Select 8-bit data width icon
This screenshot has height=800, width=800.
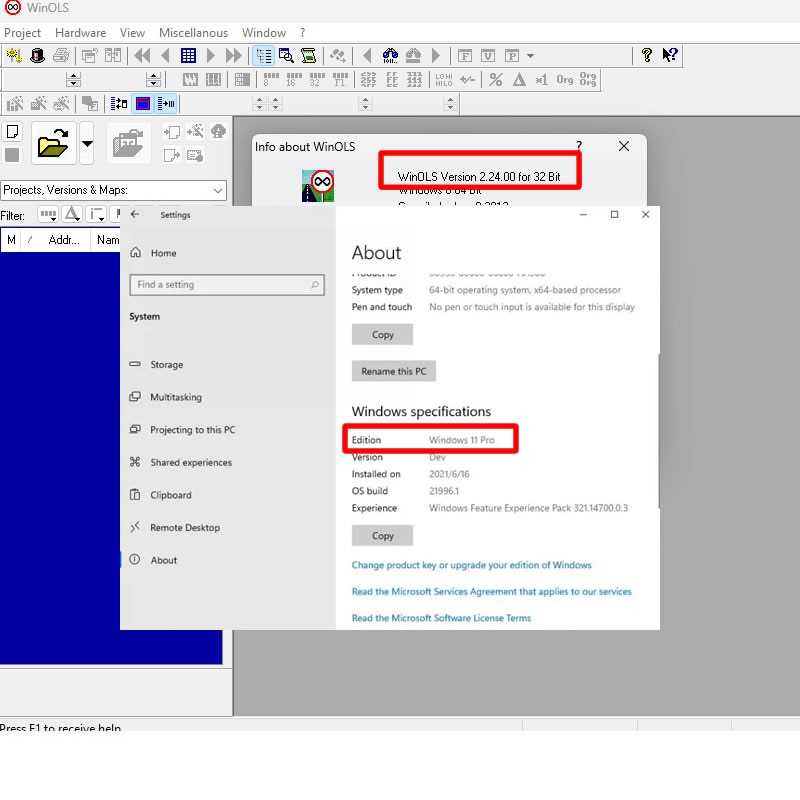(x=271, y=80)
